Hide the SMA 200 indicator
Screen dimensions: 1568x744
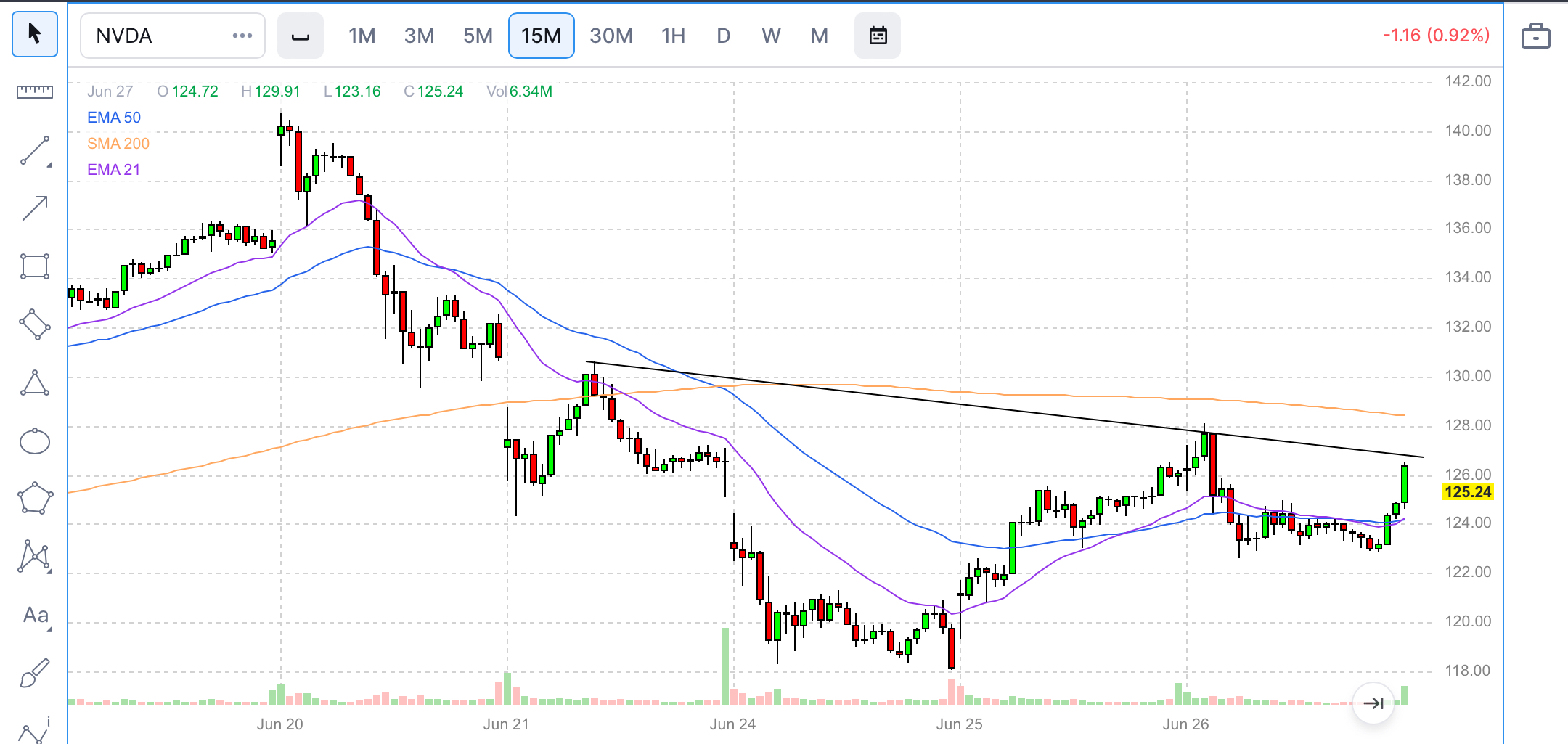pyautogui.click(x=118, y=143)
